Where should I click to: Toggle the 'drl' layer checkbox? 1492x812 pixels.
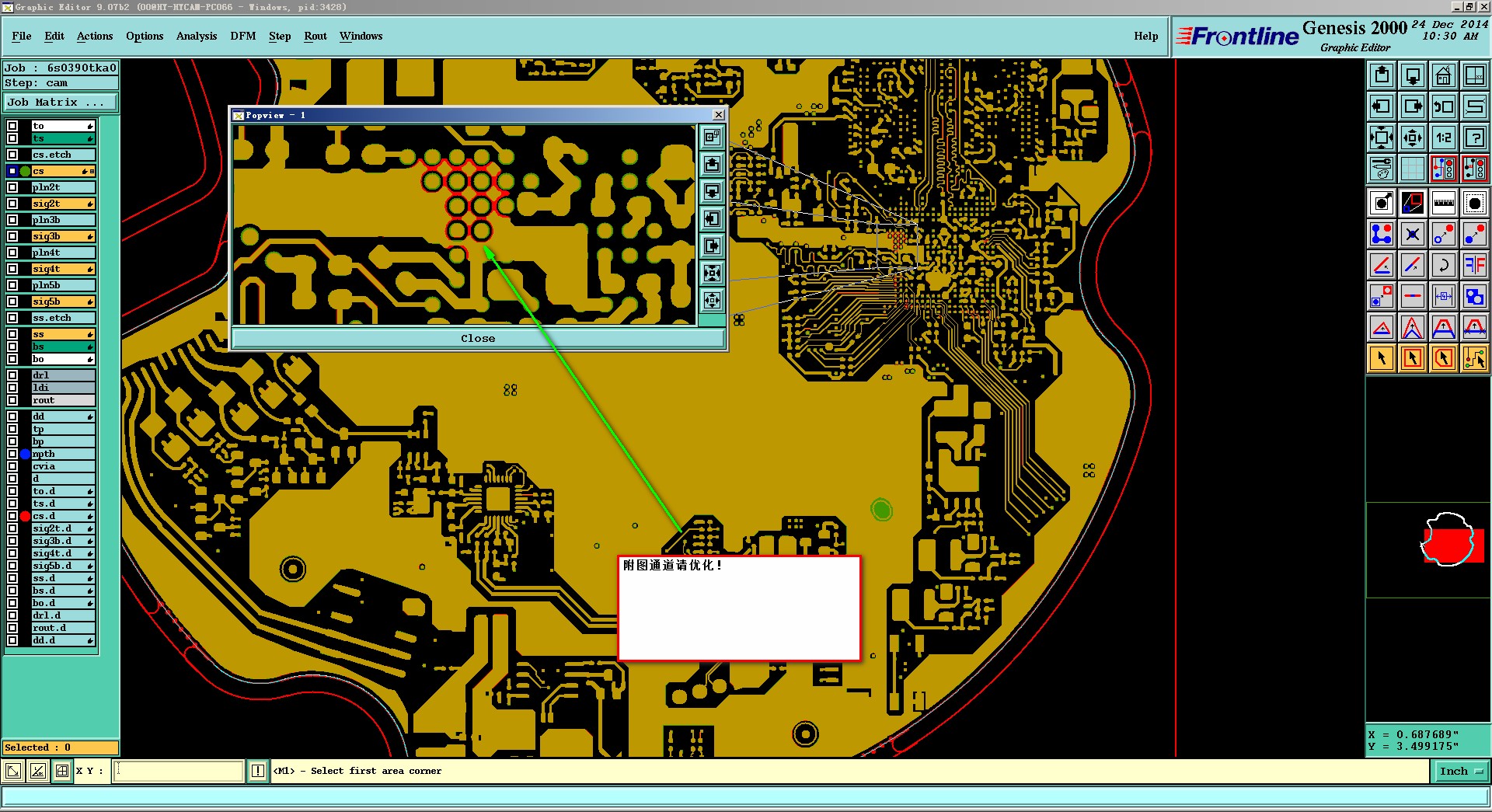pos(12,375)
